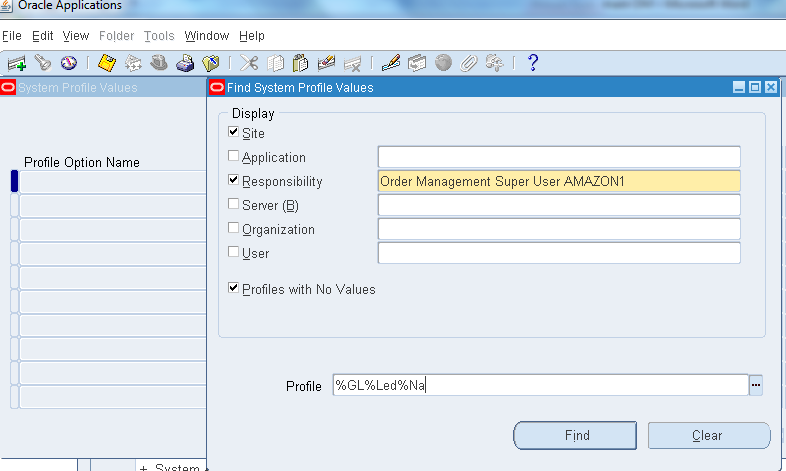Screen dimensions: 786x471
Task: Click the Profile search field
Action: point(540,385)
